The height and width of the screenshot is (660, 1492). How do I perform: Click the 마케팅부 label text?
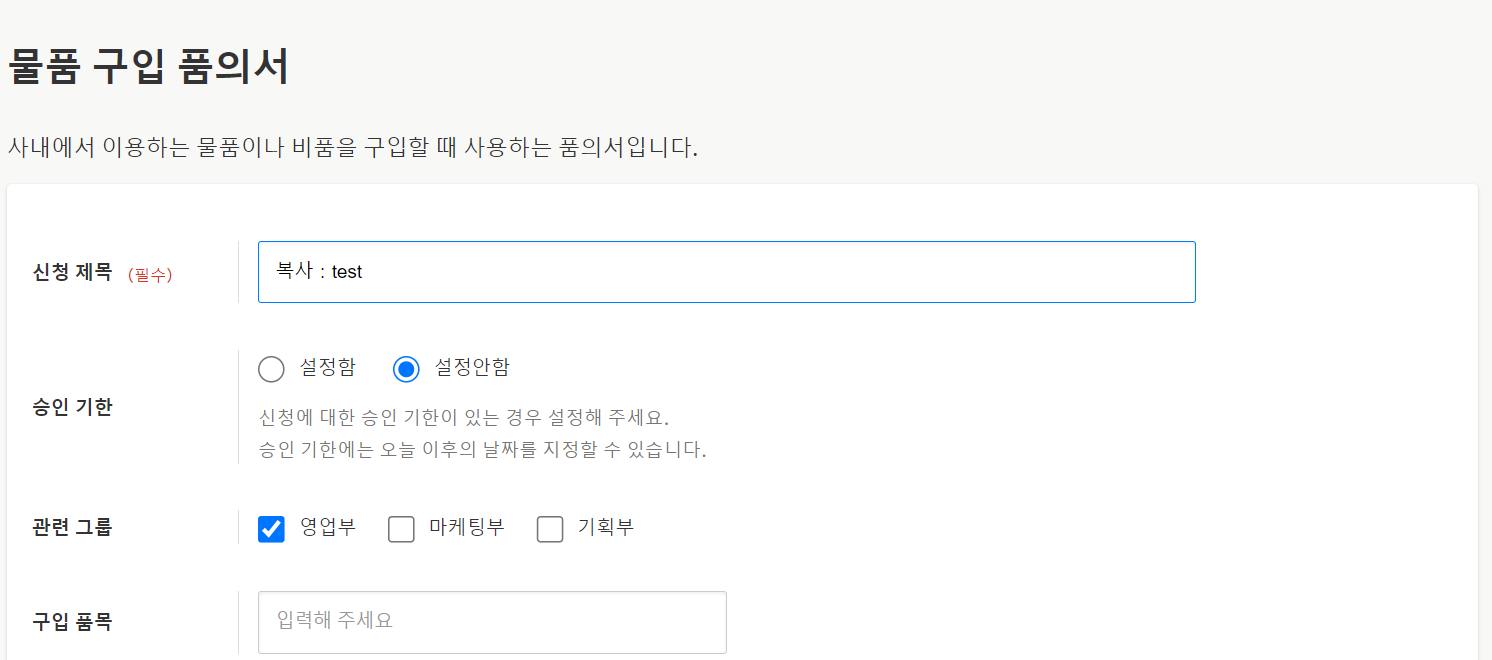(x=466, y=527)
